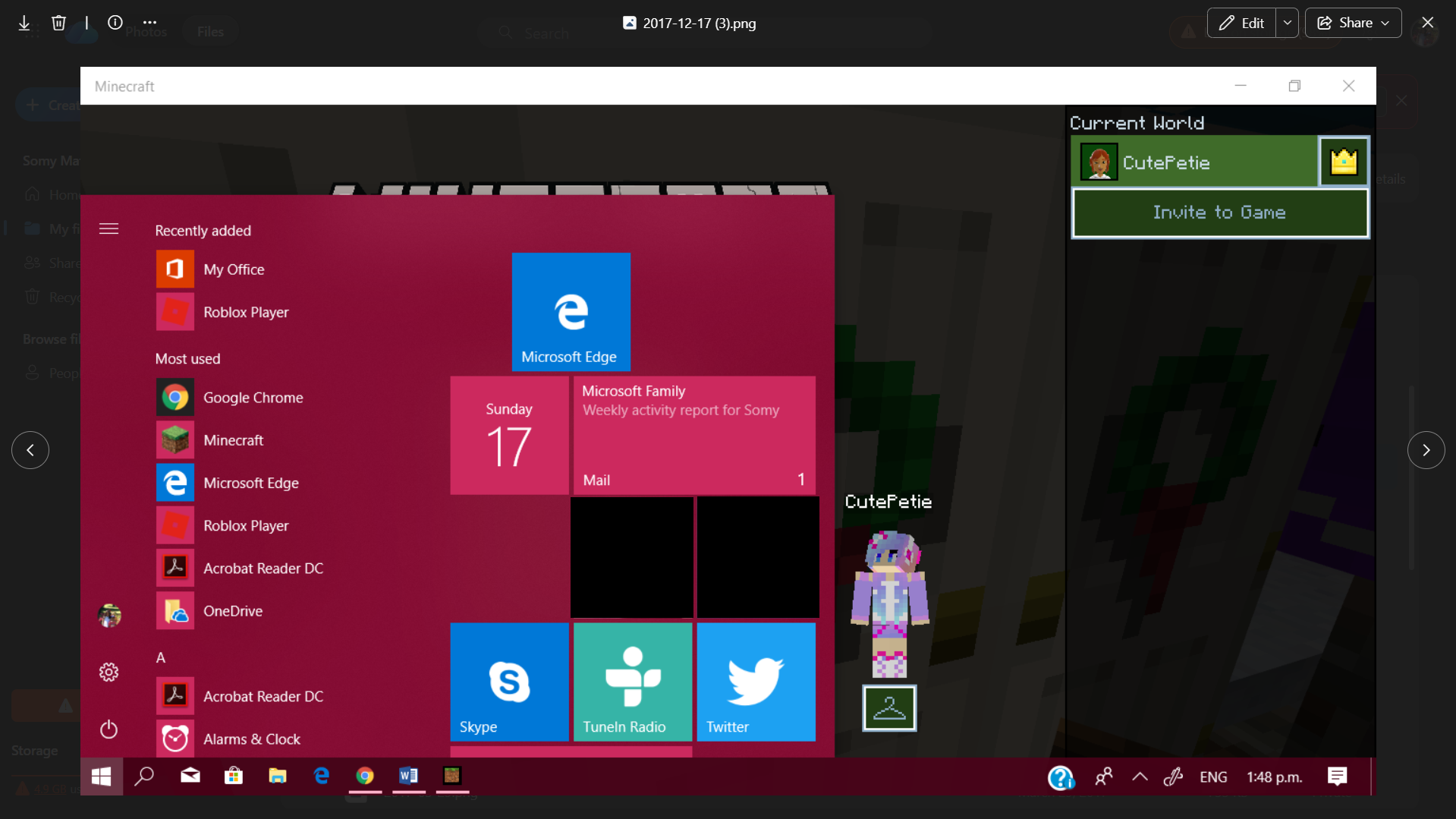Screen dimensions: 1456x819
Task: Click the letter A section header
Action: click(x=161, y=657)
